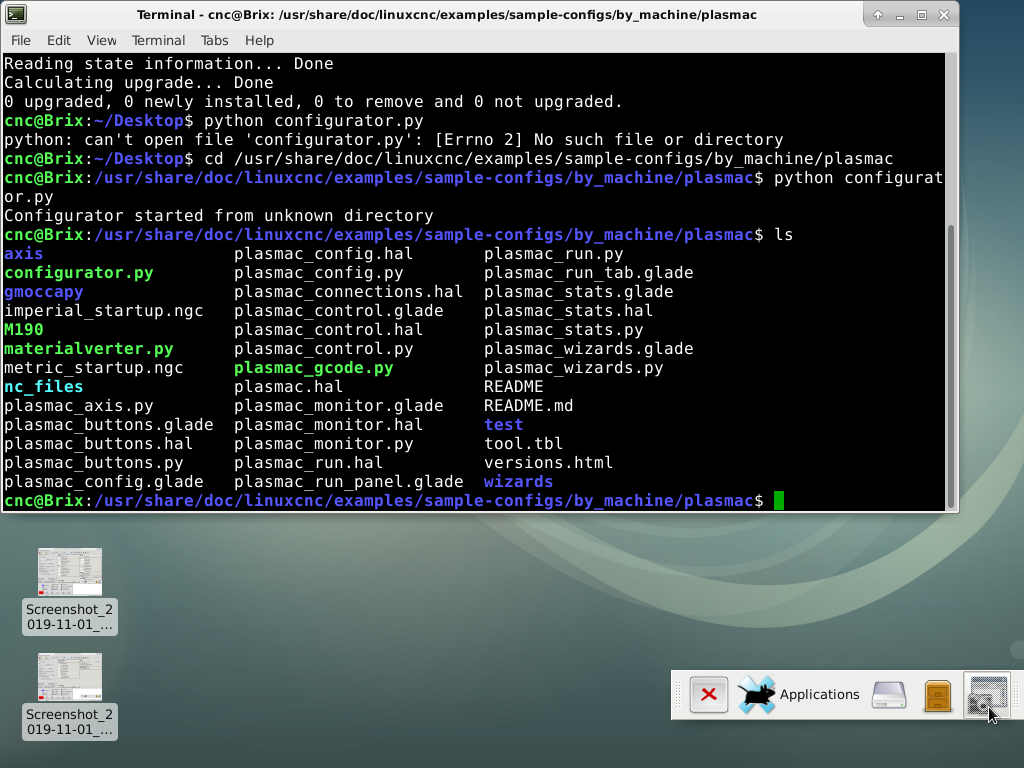1024x768 pixels.
Task: Click the green 'plasmac_gcode.py' file name
Action: click(313, 368)
